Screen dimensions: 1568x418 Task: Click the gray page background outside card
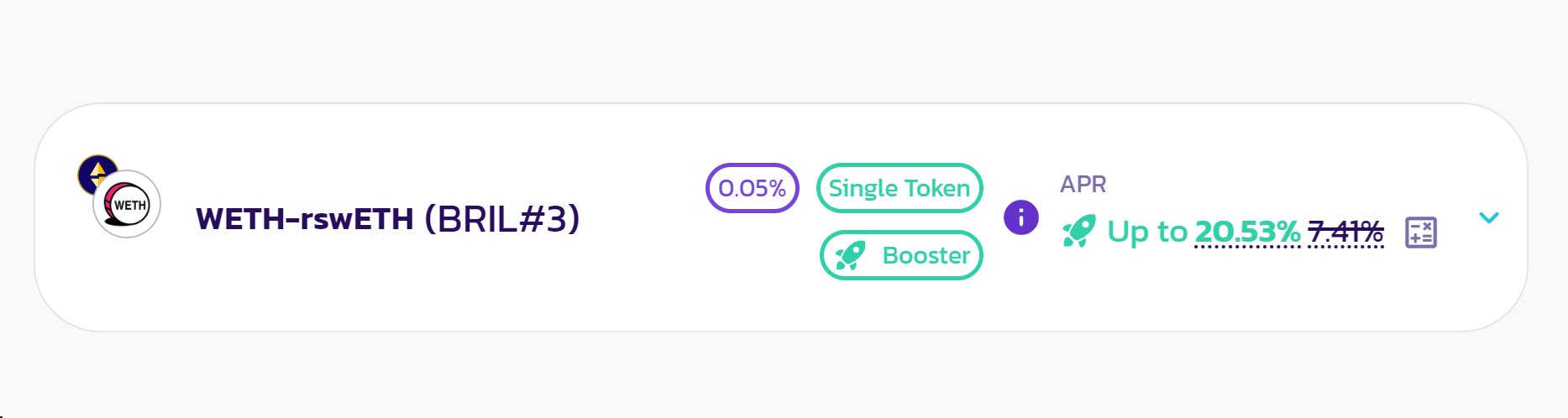781,50
